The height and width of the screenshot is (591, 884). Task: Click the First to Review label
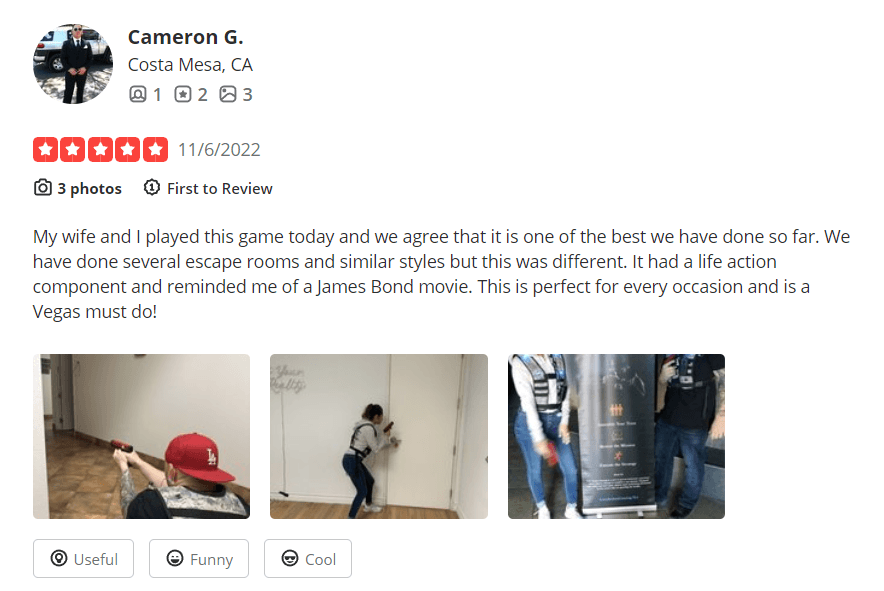[220, 188]
